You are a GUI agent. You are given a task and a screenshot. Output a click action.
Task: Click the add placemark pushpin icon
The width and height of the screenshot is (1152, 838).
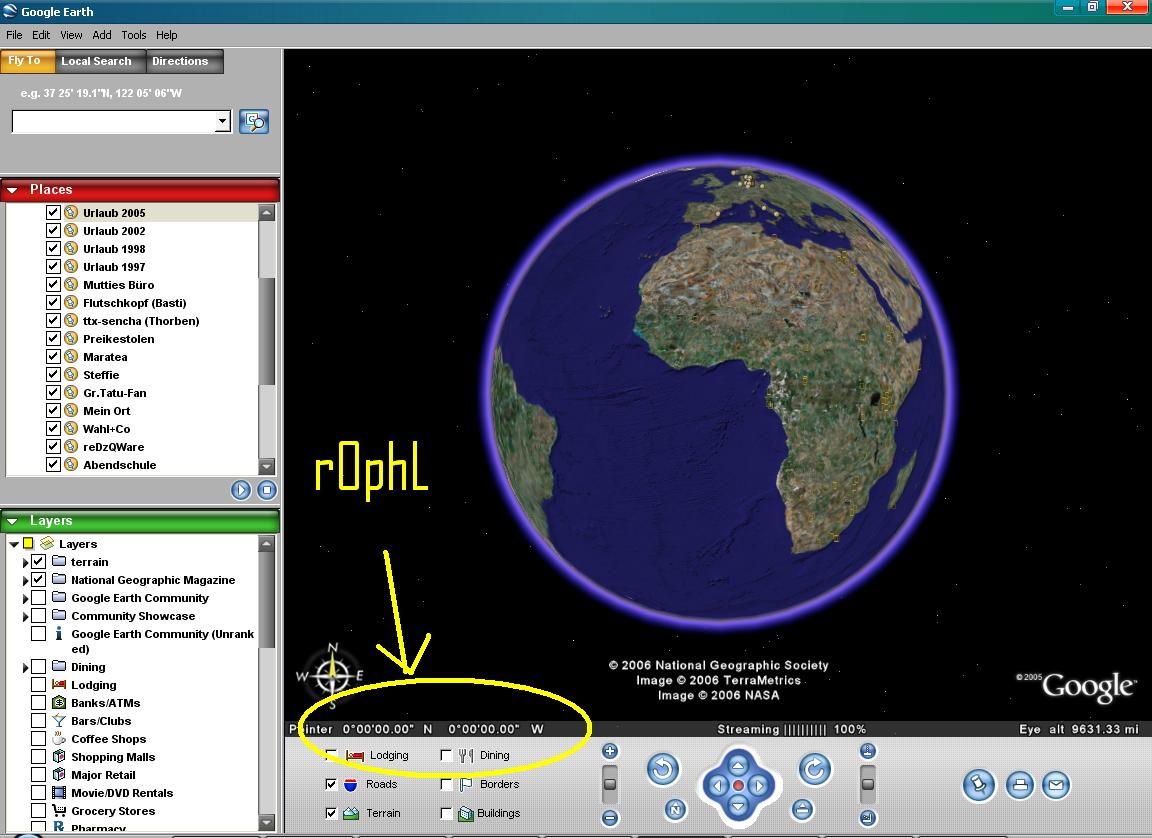980,785
